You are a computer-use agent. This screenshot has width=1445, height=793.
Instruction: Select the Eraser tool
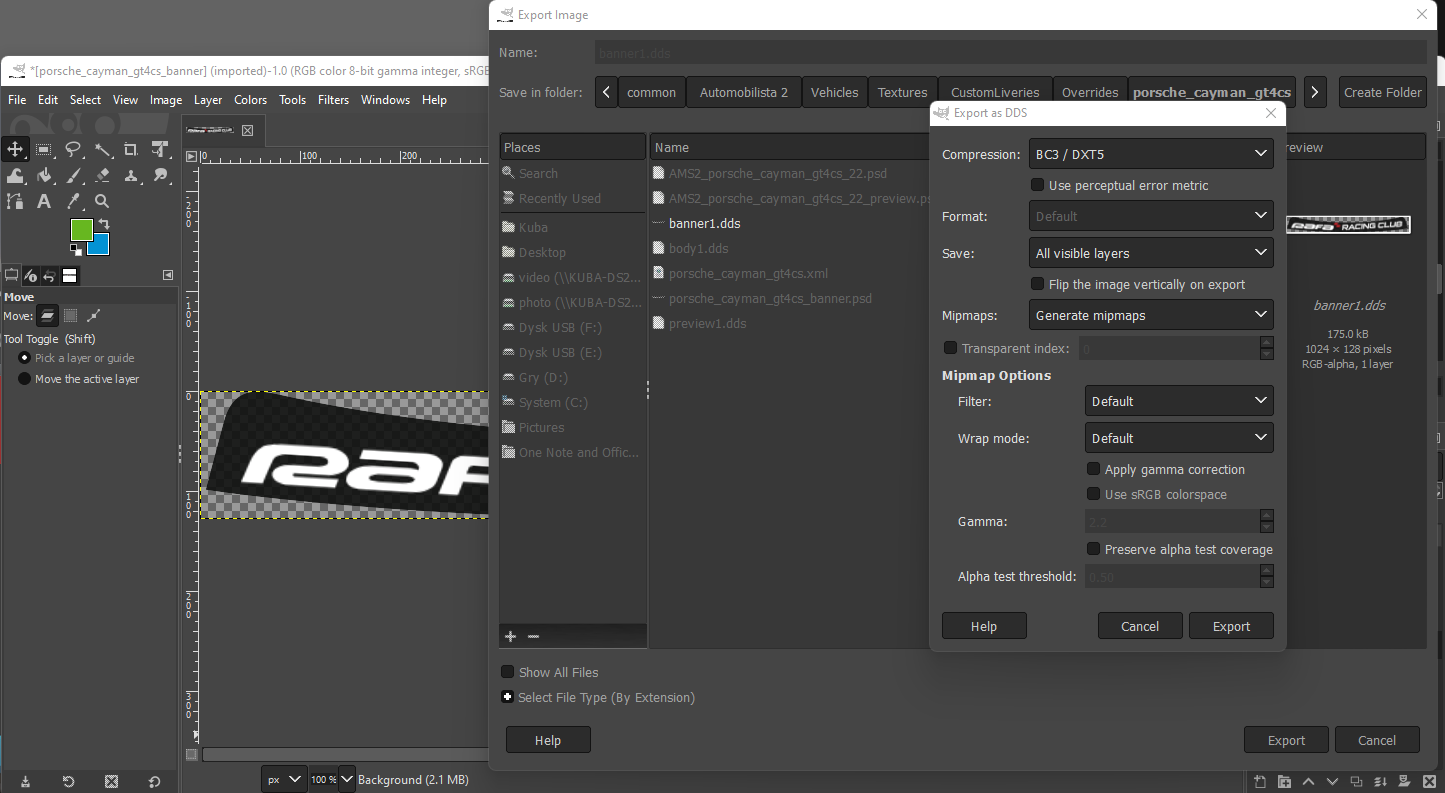102,175
